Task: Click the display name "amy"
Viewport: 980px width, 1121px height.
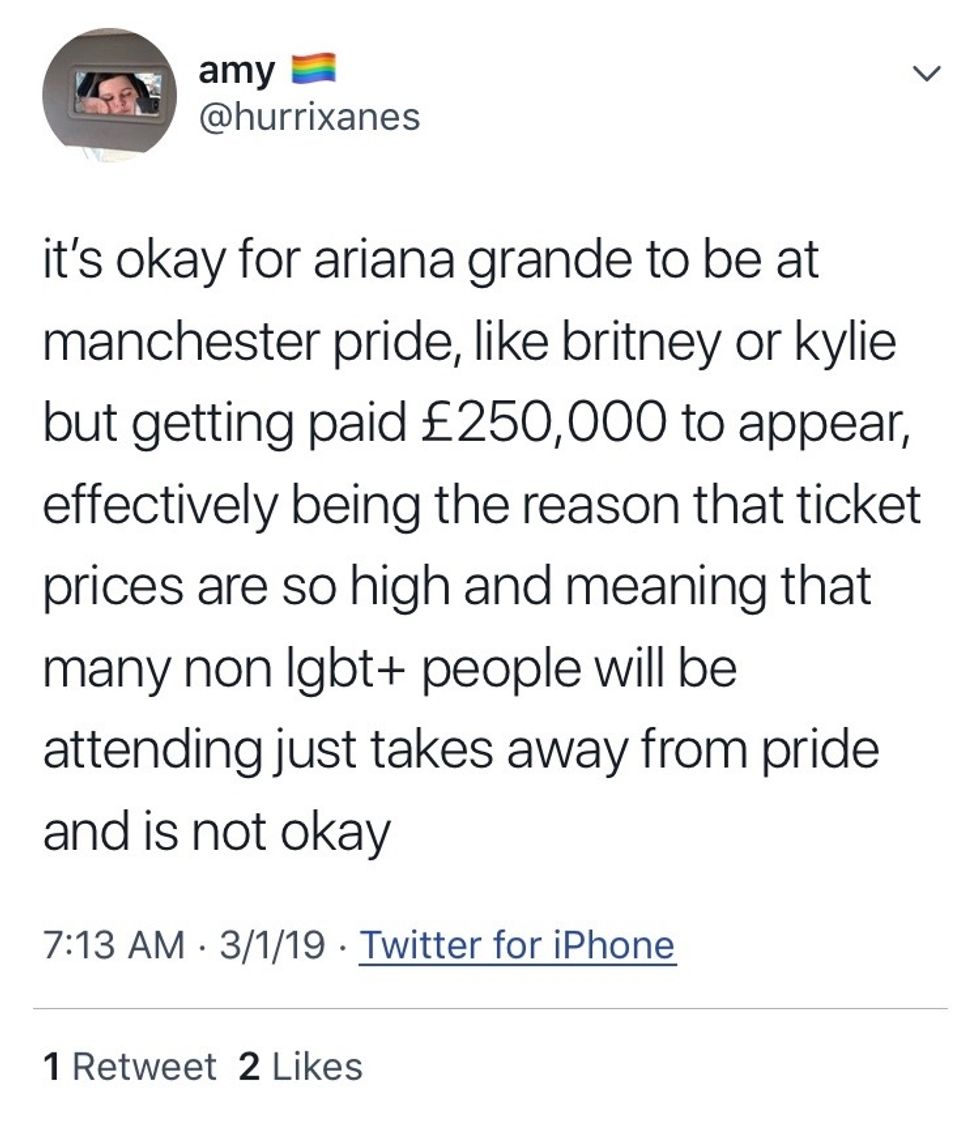Action: (x=238, y=71)
